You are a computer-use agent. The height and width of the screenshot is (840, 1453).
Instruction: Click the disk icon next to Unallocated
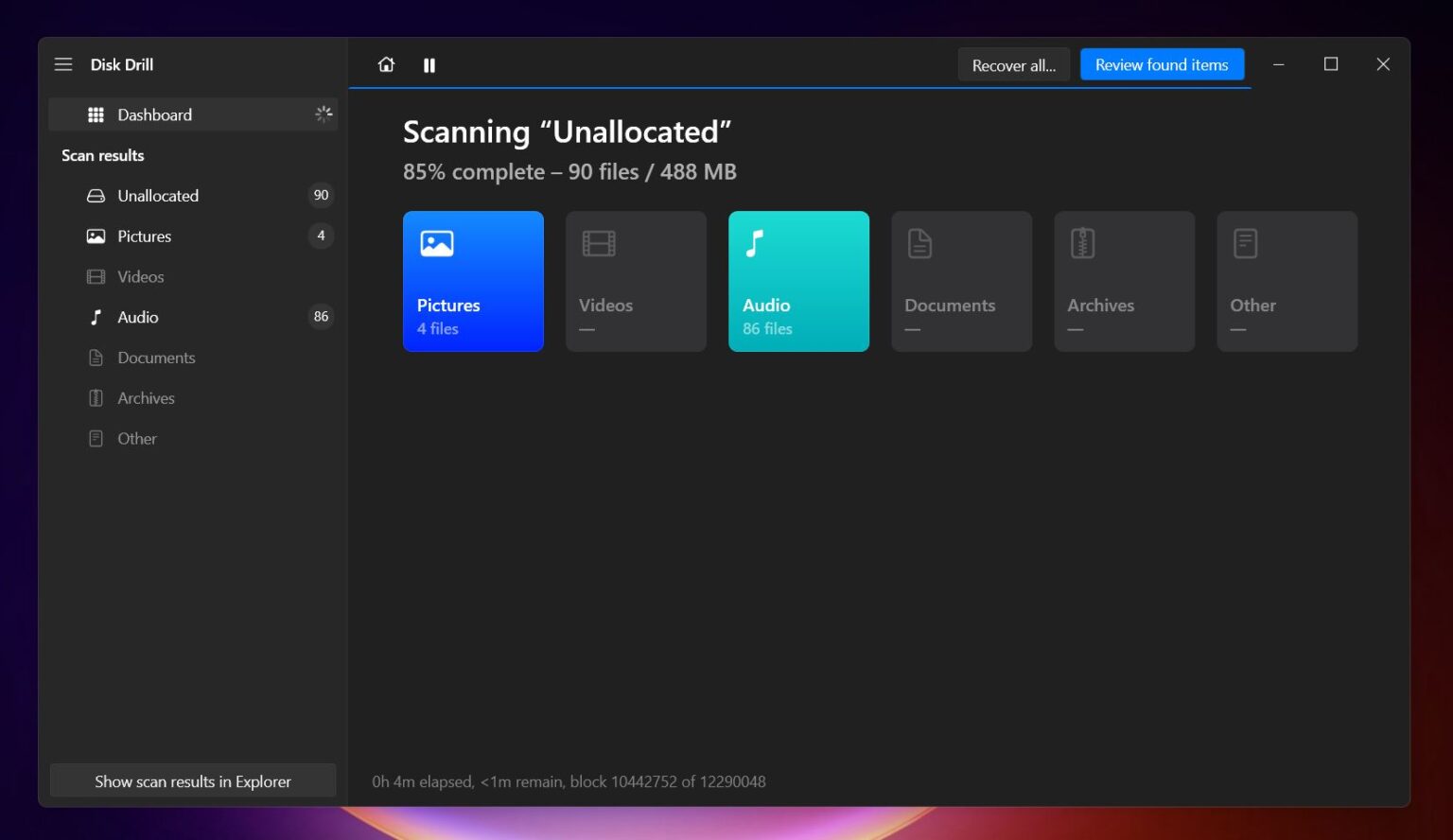[96, 195]
